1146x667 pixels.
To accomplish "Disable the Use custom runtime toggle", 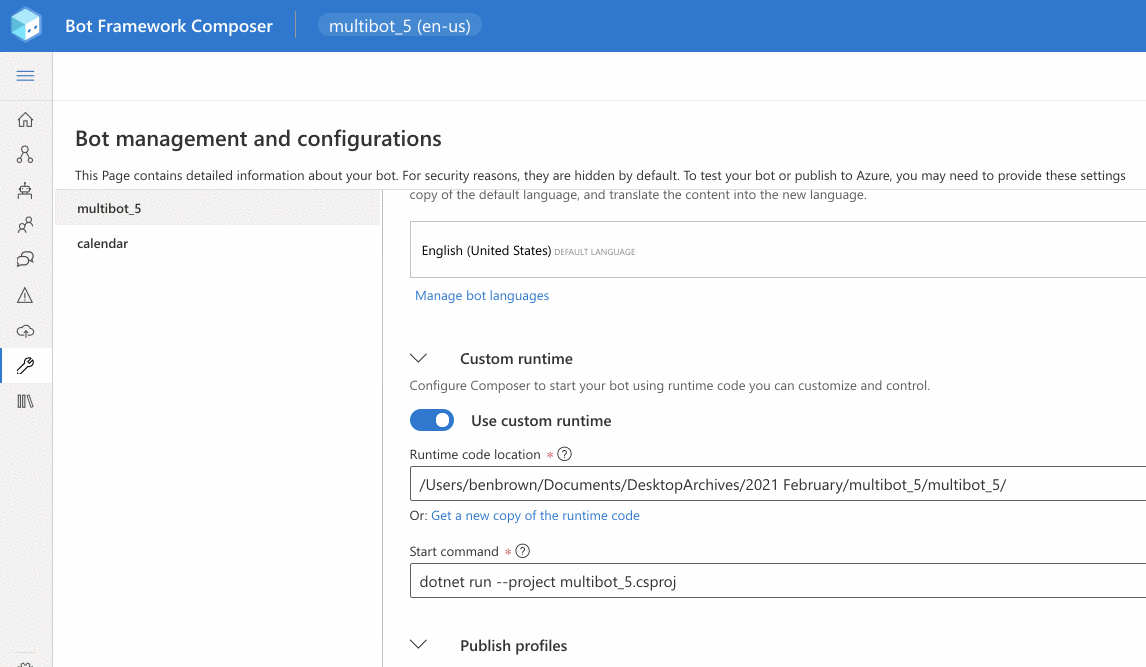I will 431,420.
